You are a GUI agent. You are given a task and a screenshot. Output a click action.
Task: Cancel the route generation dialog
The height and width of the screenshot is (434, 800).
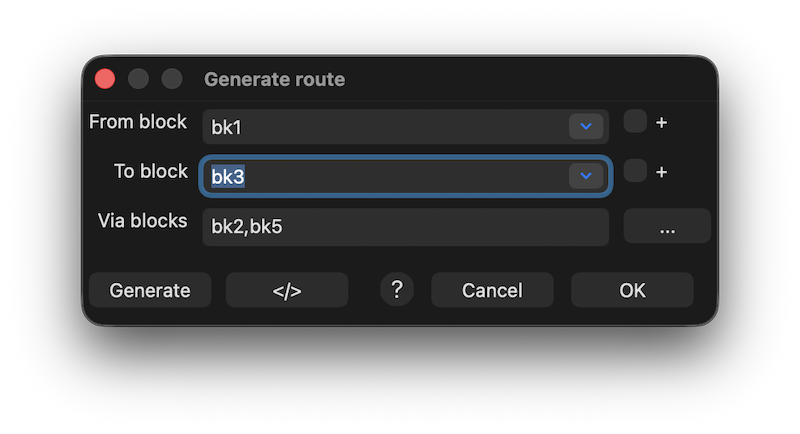(492, 290)
